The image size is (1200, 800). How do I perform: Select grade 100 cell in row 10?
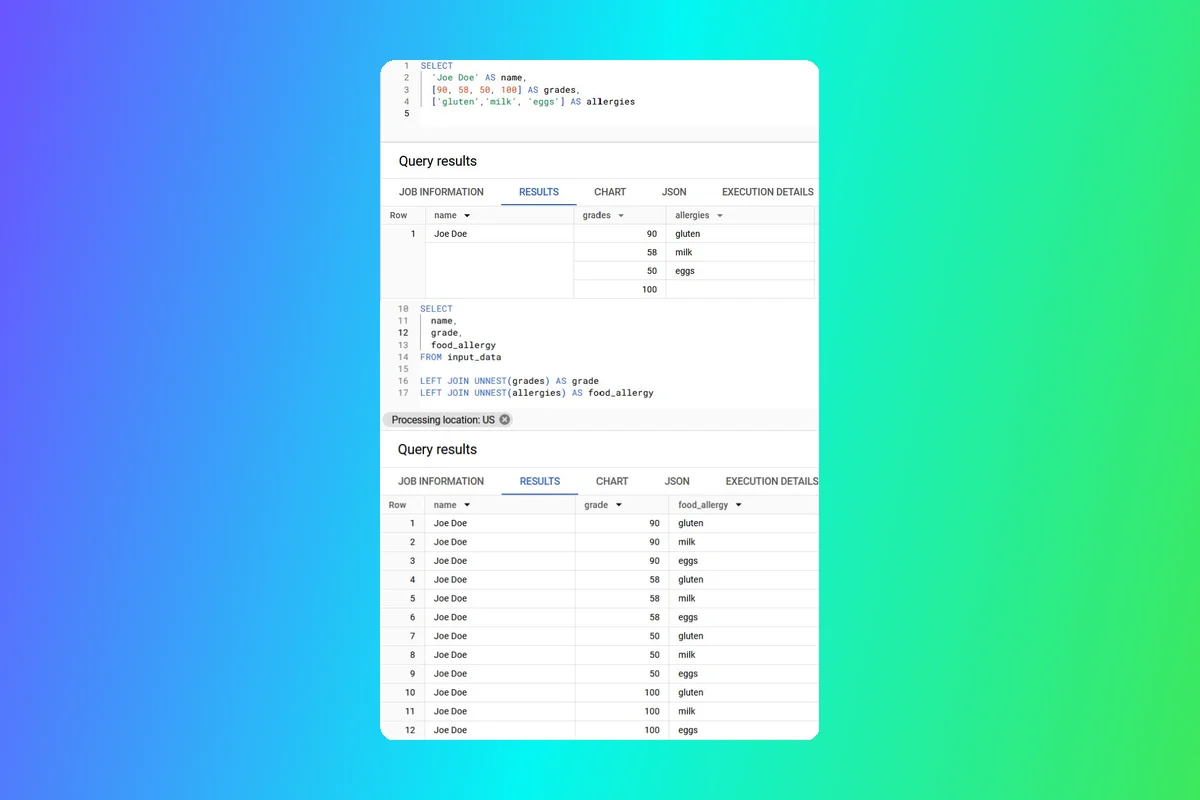coord(622,692)
